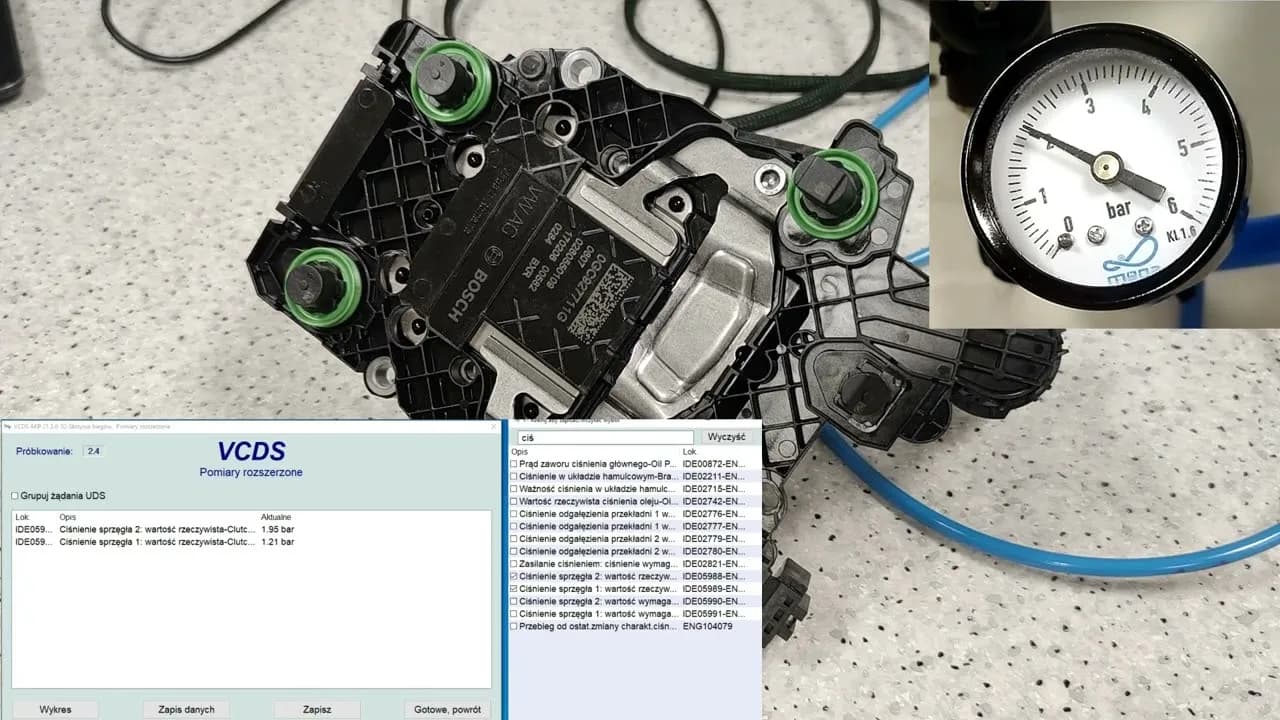Select the 1.95 bar measurement row
Image resolution: width=1280 pixels, height=720 pixels.
pyautogui.click(x=250, y=529)
